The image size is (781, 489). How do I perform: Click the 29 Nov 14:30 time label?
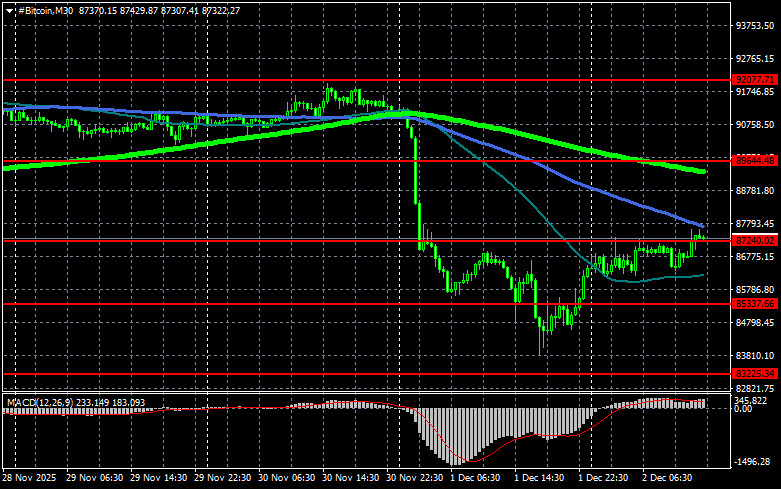pyautogui.click(x=158, y=478)
